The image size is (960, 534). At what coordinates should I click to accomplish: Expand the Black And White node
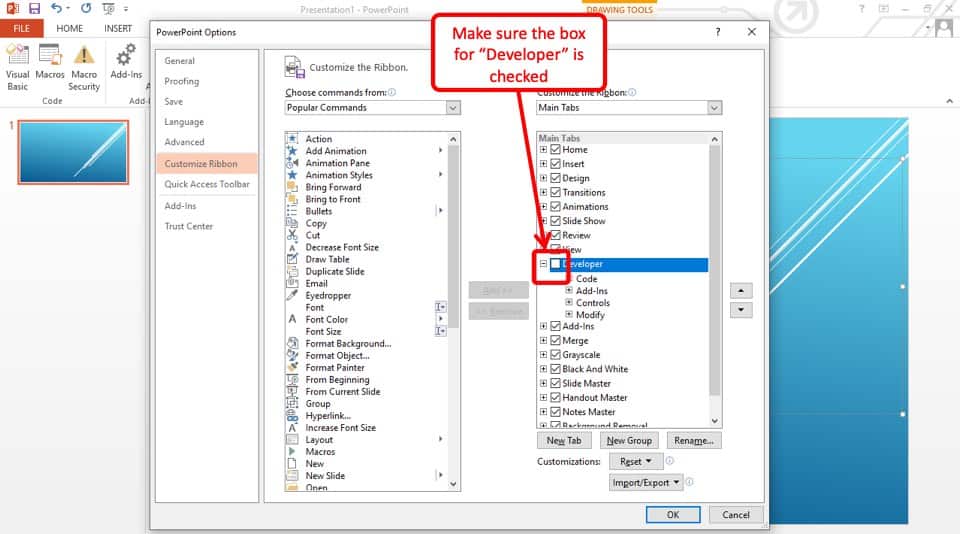(x=543, y=369)
